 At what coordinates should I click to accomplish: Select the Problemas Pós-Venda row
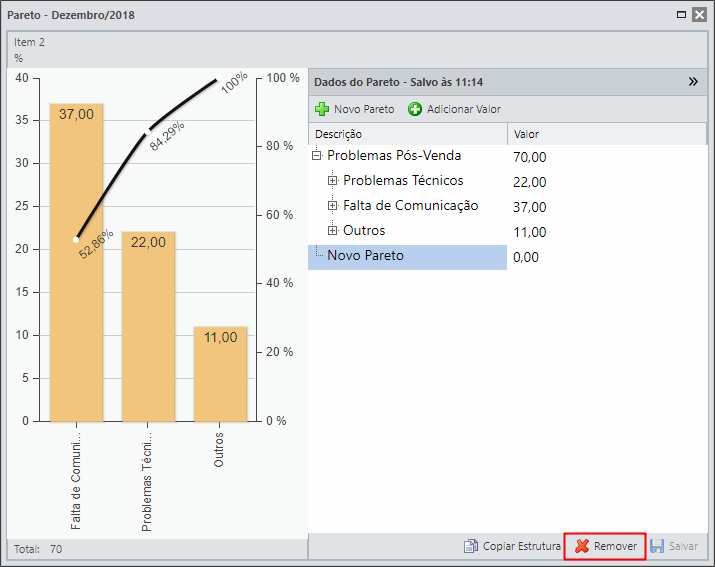(x=508, y=156)
